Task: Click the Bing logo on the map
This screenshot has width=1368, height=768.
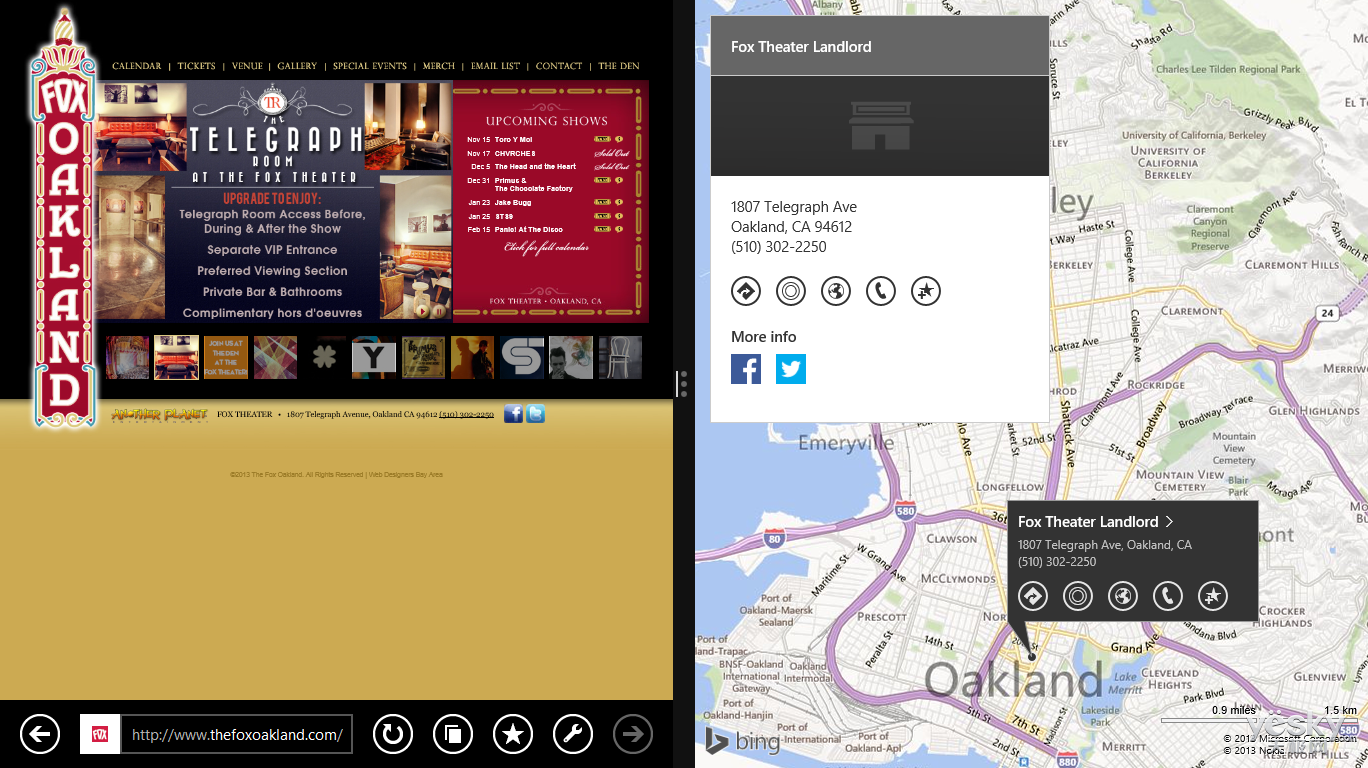Action: (x=743, y=741)
